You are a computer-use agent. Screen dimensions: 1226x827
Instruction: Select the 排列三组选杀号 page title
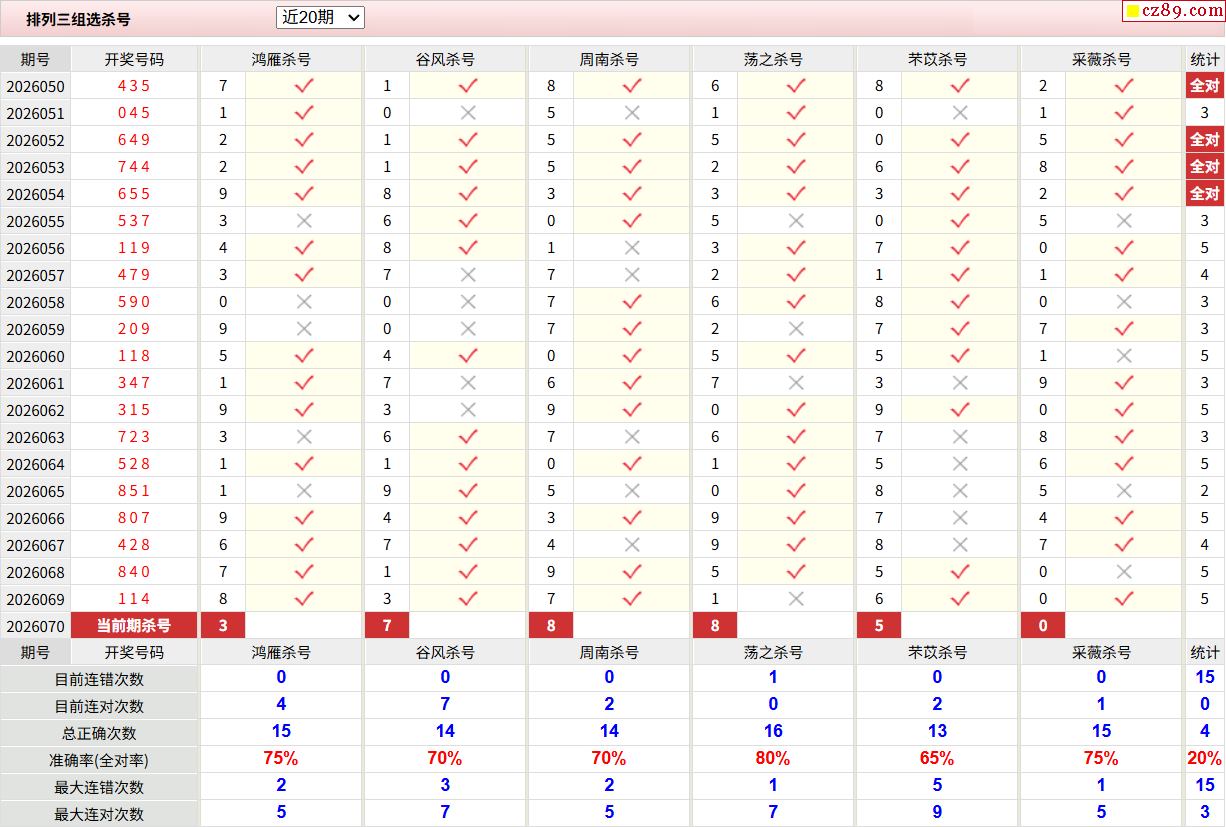click(78, 19)
